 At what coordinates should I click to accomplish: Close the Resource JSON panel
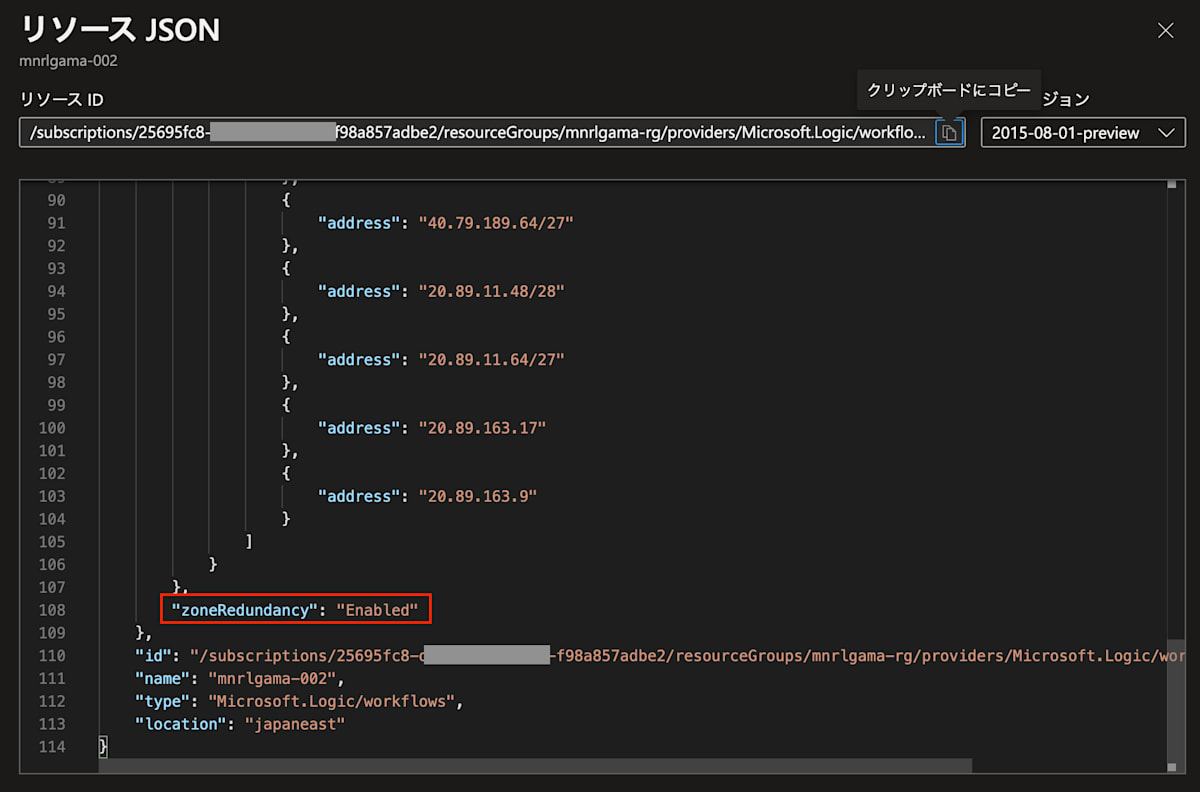point(1165,30)
